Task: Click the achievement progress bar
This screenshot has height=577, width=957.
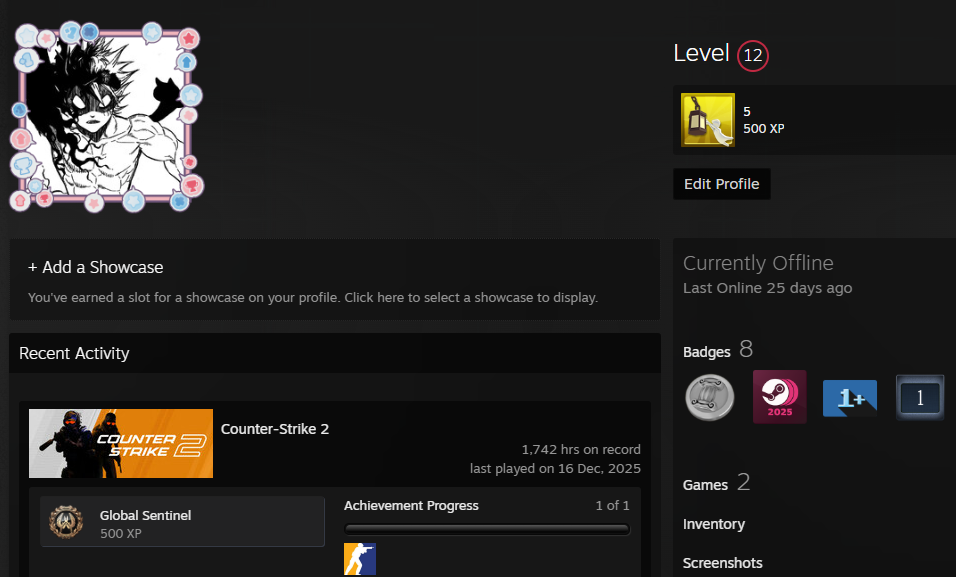Action: [486, 529]
